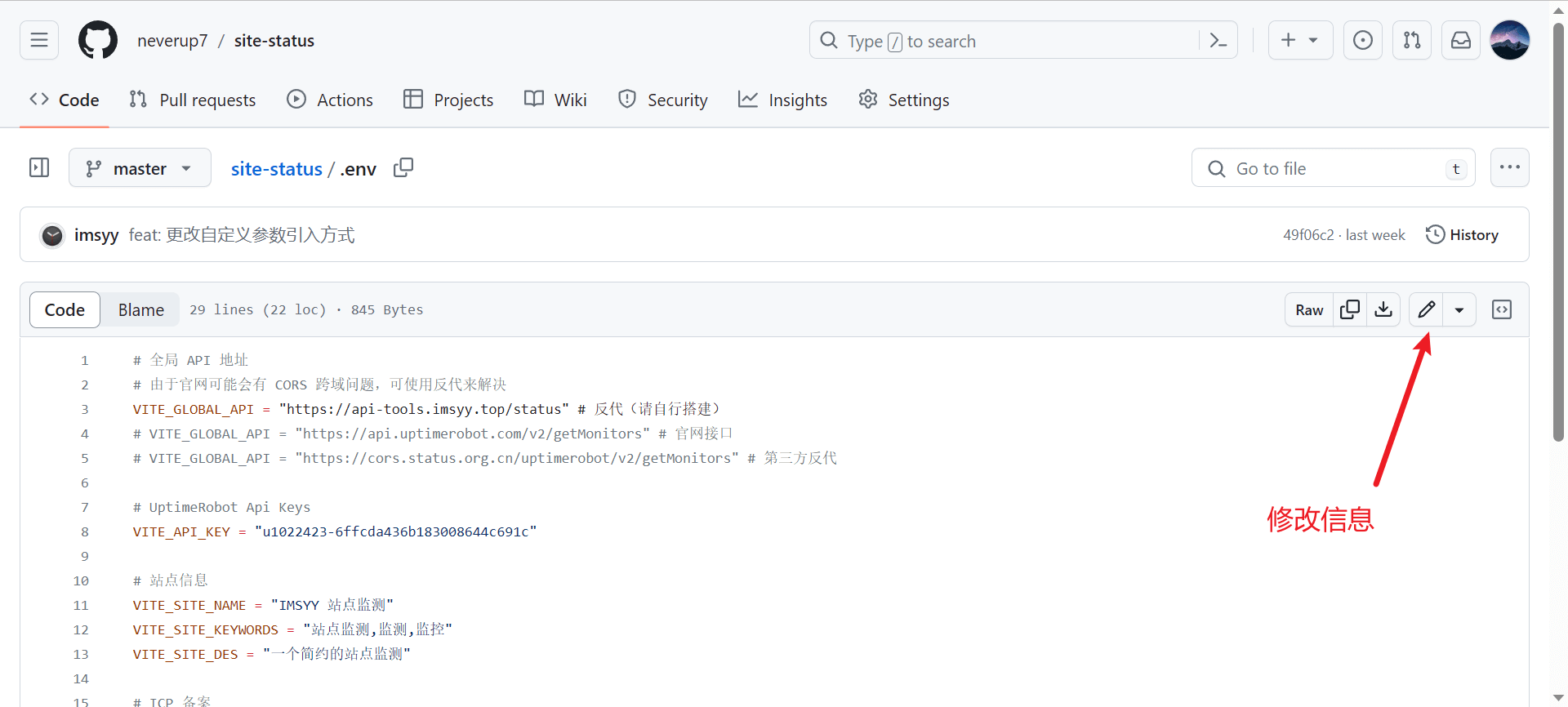The width and height of the screenshot is (1568, 707).
Task: Copy raw file contents icon
Action: tap(1350, 309)
